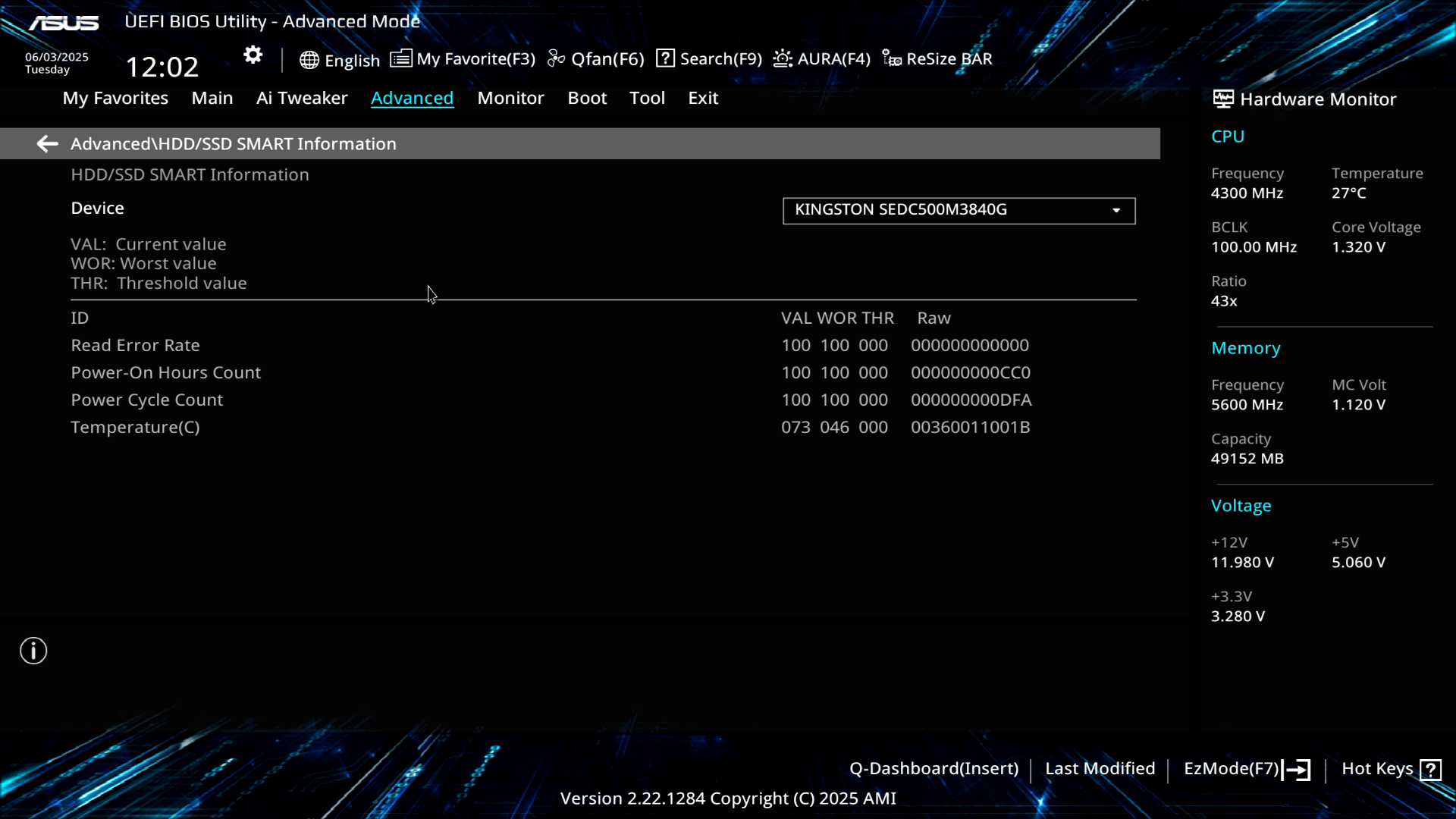Viewport: 1456px width, 819px height.
Task: Click Last Modified link
Action: [x=1100, y=769]
